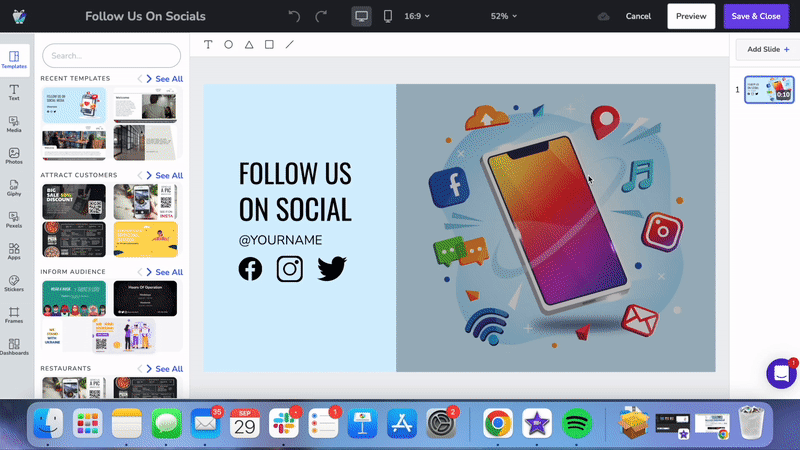Previous arrow for Recent Templates
The image size is (800, 450).
[140, 79]
